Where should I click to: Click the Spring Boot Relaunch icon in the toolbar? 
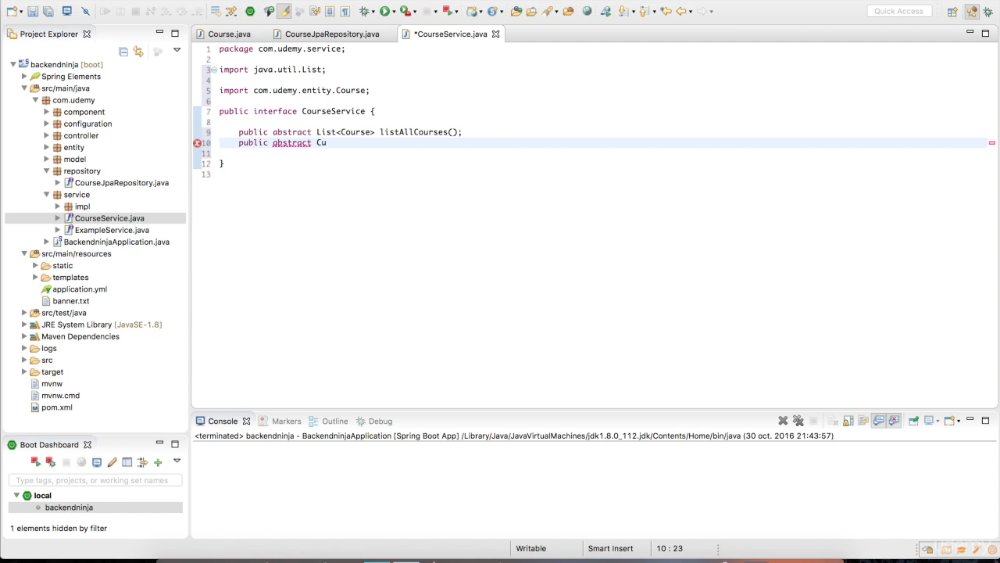450,11
